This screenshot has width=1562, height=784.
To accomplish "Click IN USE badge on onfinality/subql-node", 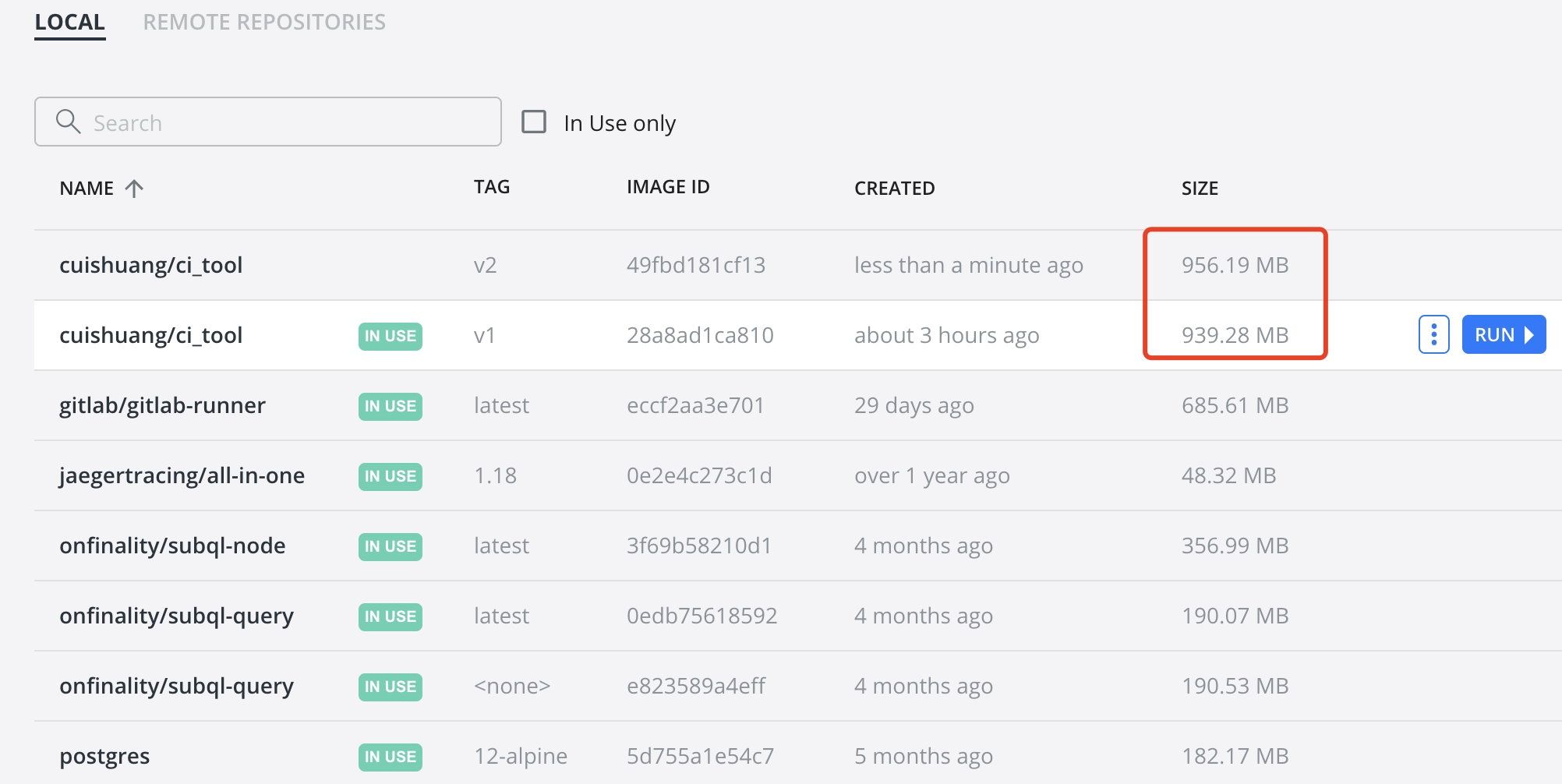I will pos(390,546).
